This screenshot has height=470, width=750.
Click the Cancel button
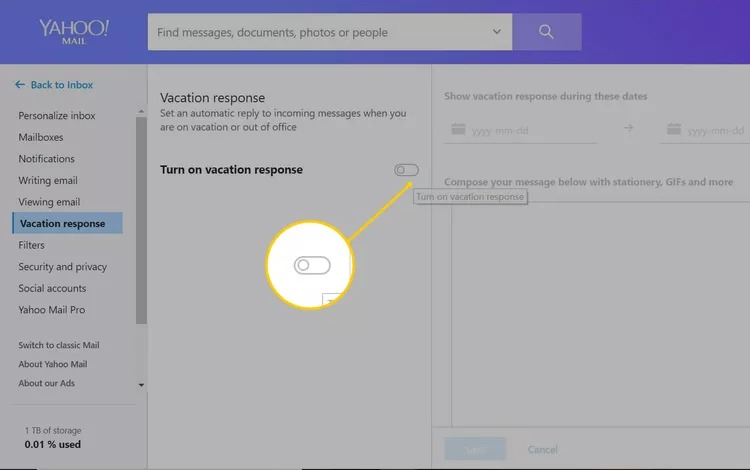(542, 449)
